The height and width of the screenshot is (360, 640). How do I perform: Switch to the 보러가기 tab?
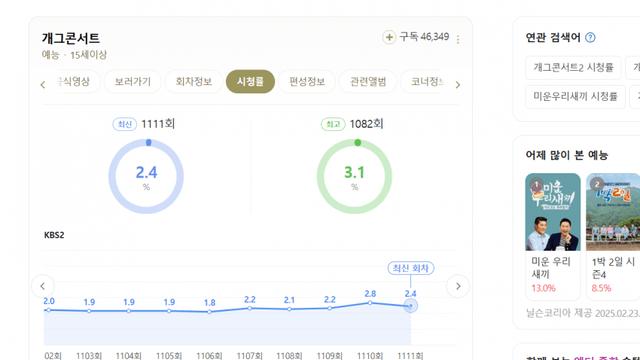point(133,82)
